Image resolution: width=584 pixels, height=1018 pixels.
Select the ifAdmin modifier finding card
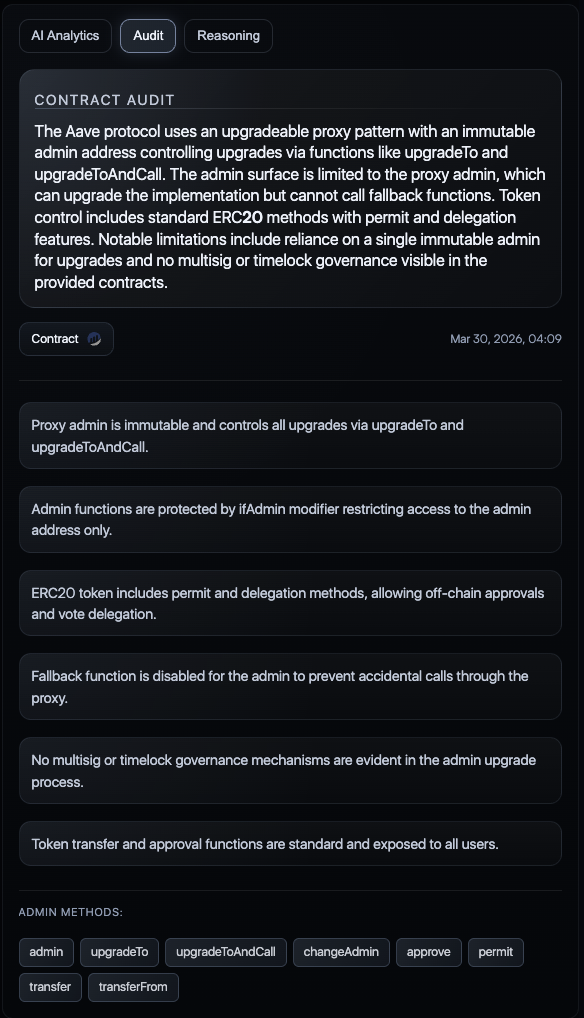[290, 519]
